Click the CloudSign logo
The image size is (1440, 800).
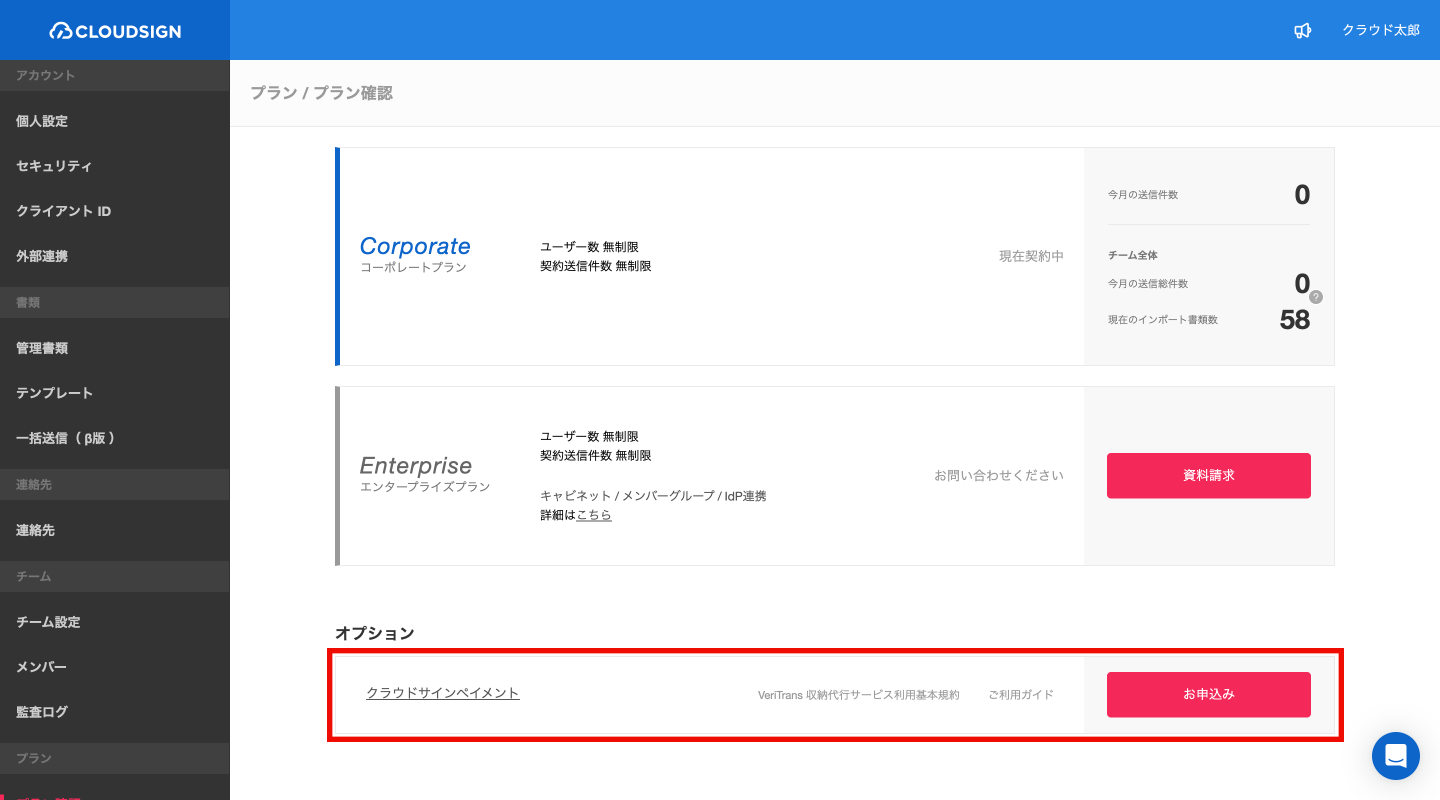115,31
